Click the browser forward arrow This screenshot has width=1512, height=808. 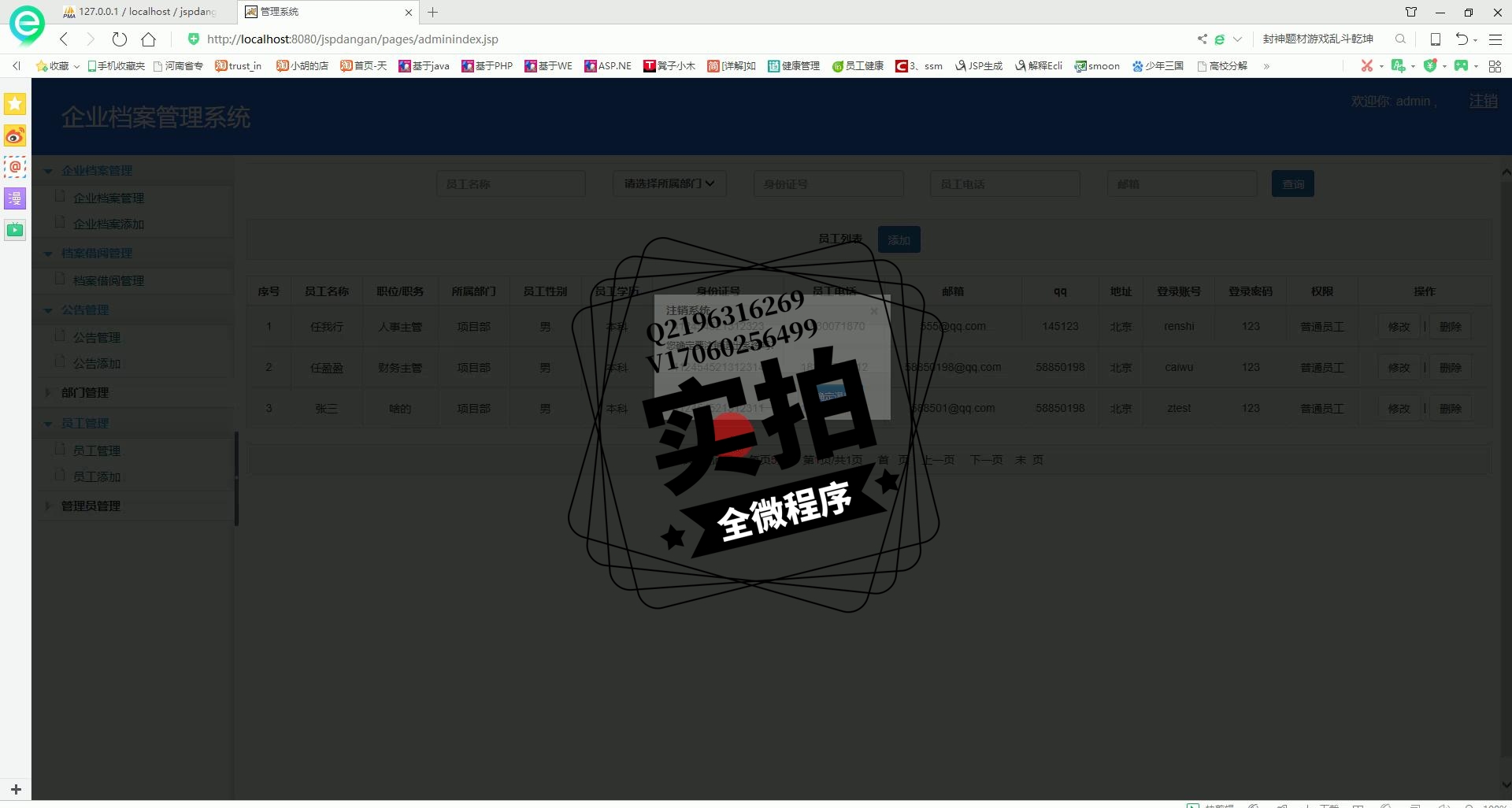(x=90, y=39)
